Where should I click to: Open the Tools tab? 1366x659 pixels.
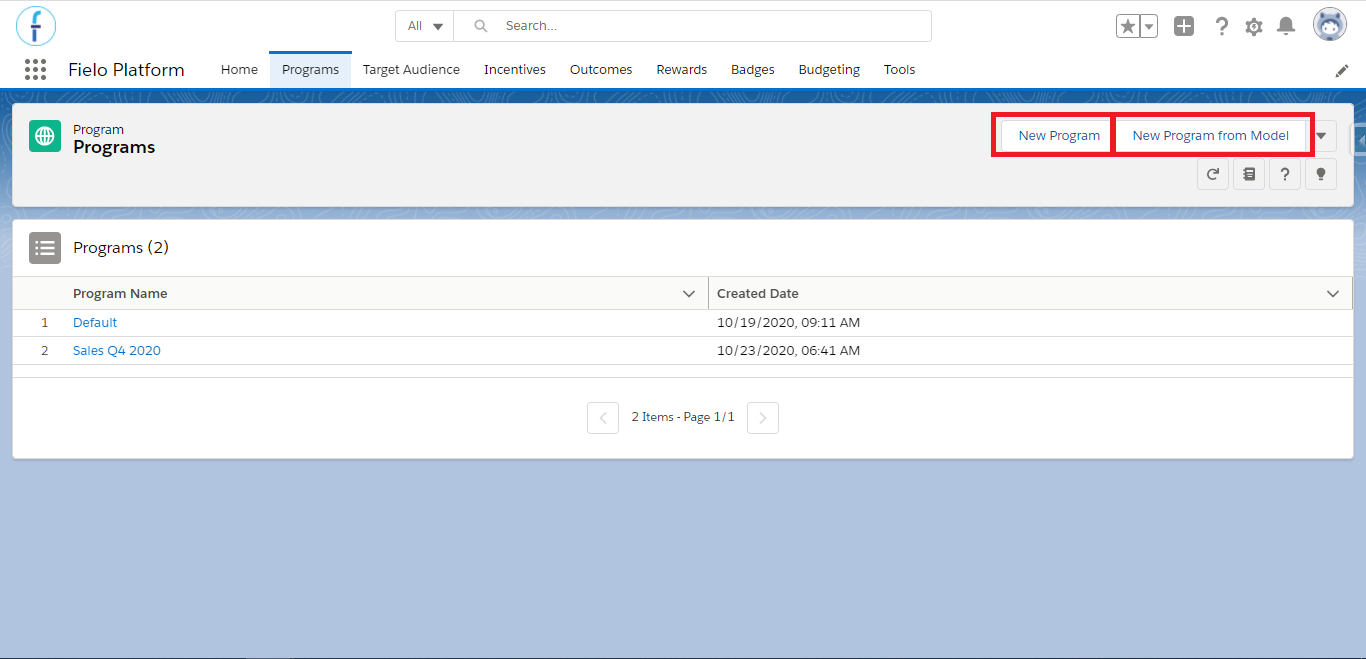[x=899, y=70]
